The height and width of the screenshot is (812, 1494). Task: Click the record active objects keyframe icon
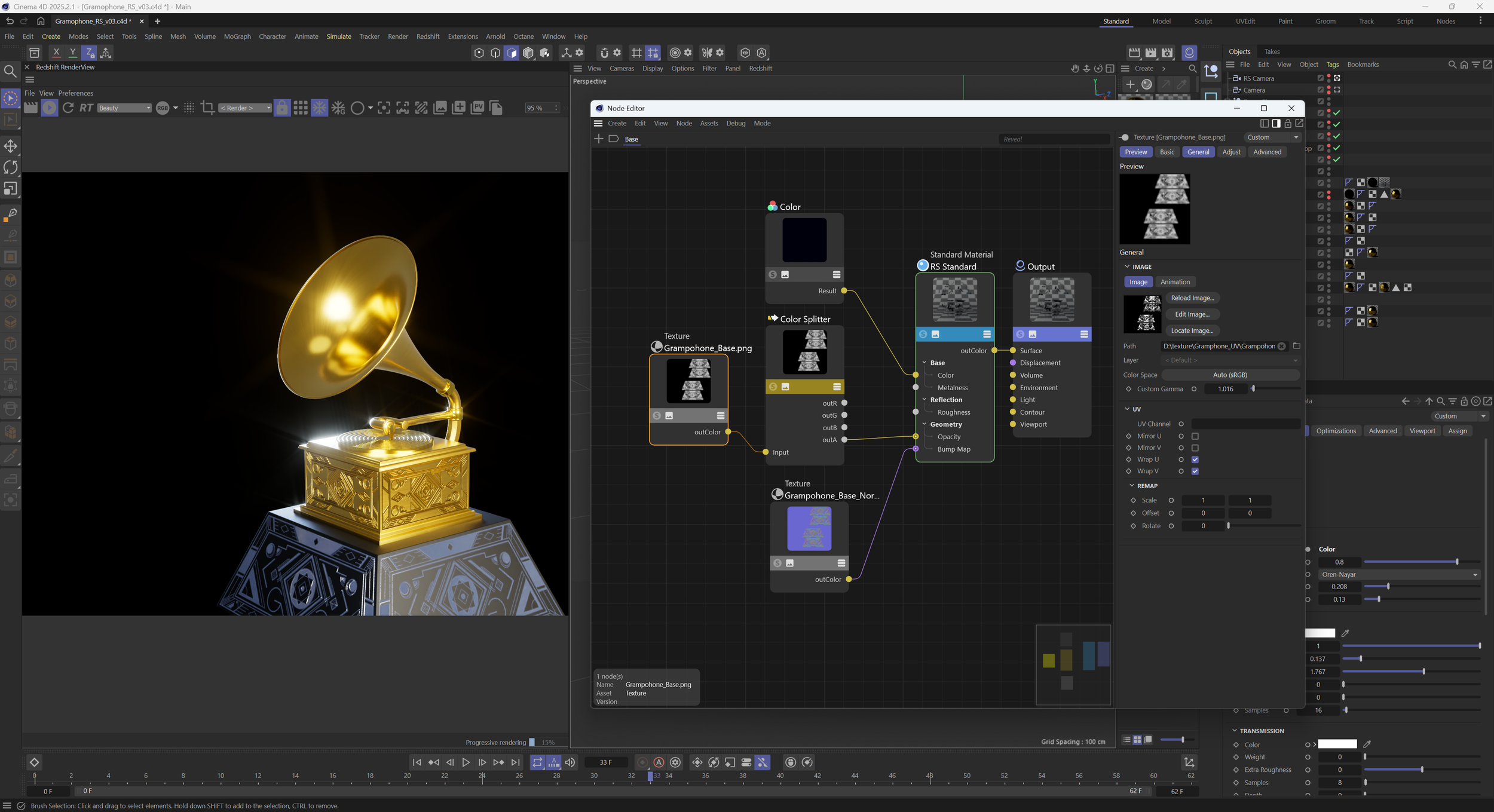pos(642,762)
